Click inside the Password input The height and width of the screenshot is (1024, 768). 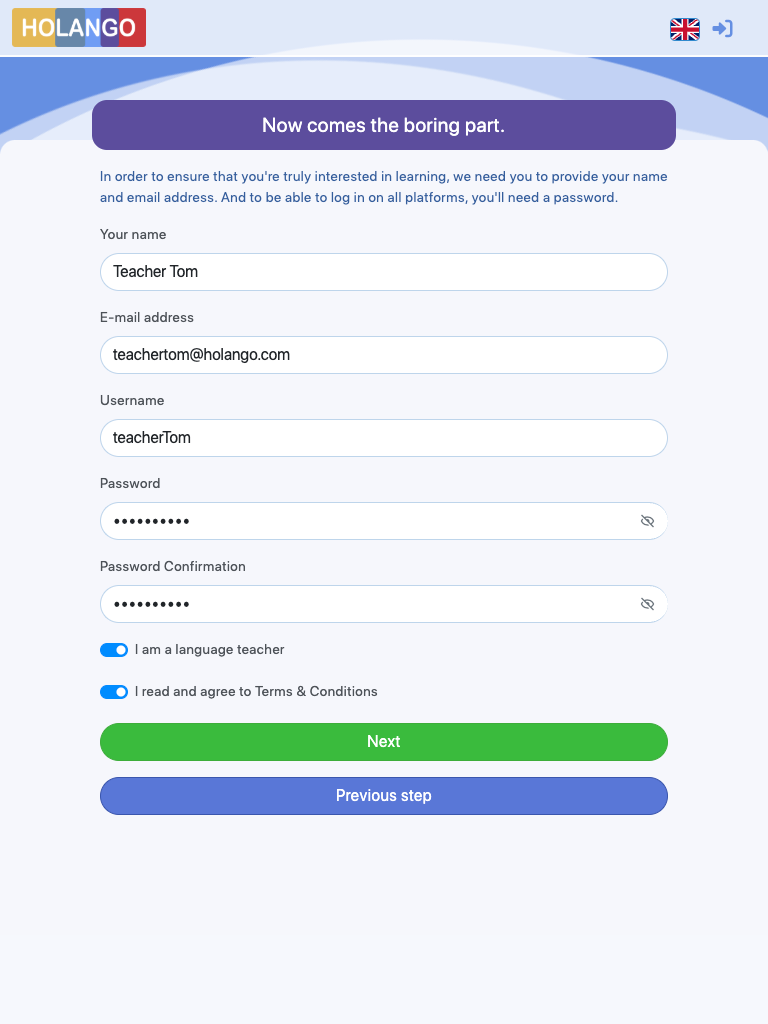click(370, 521)
